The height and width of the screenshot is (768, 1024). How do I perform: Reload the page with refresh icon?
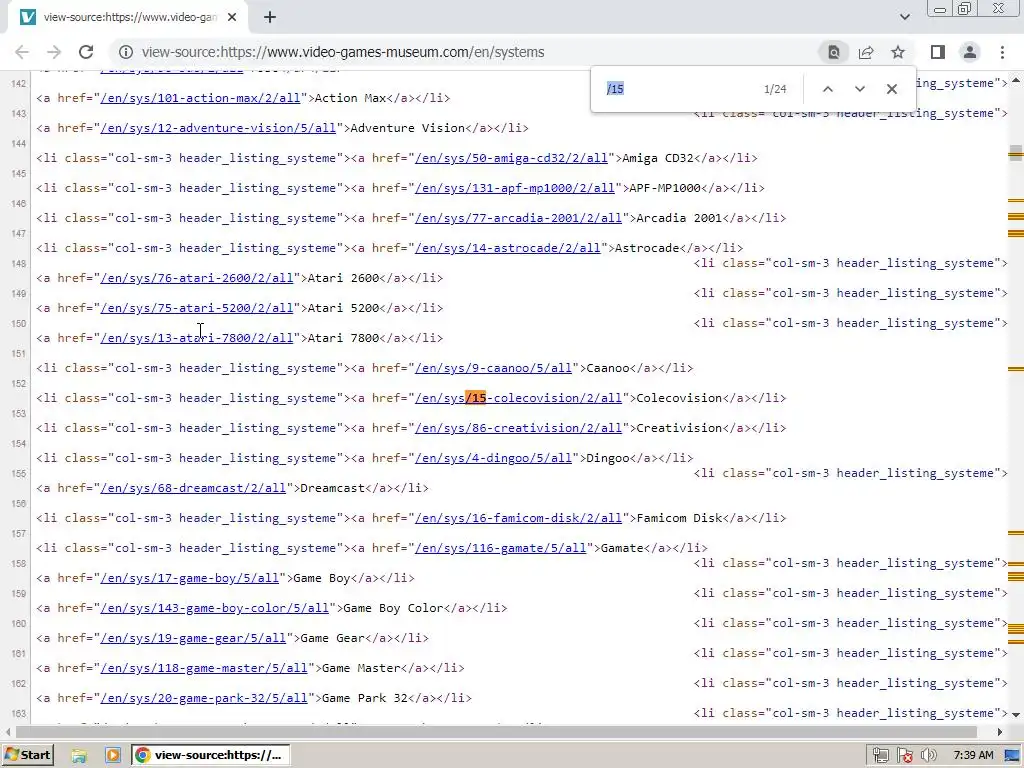(86, 52)
